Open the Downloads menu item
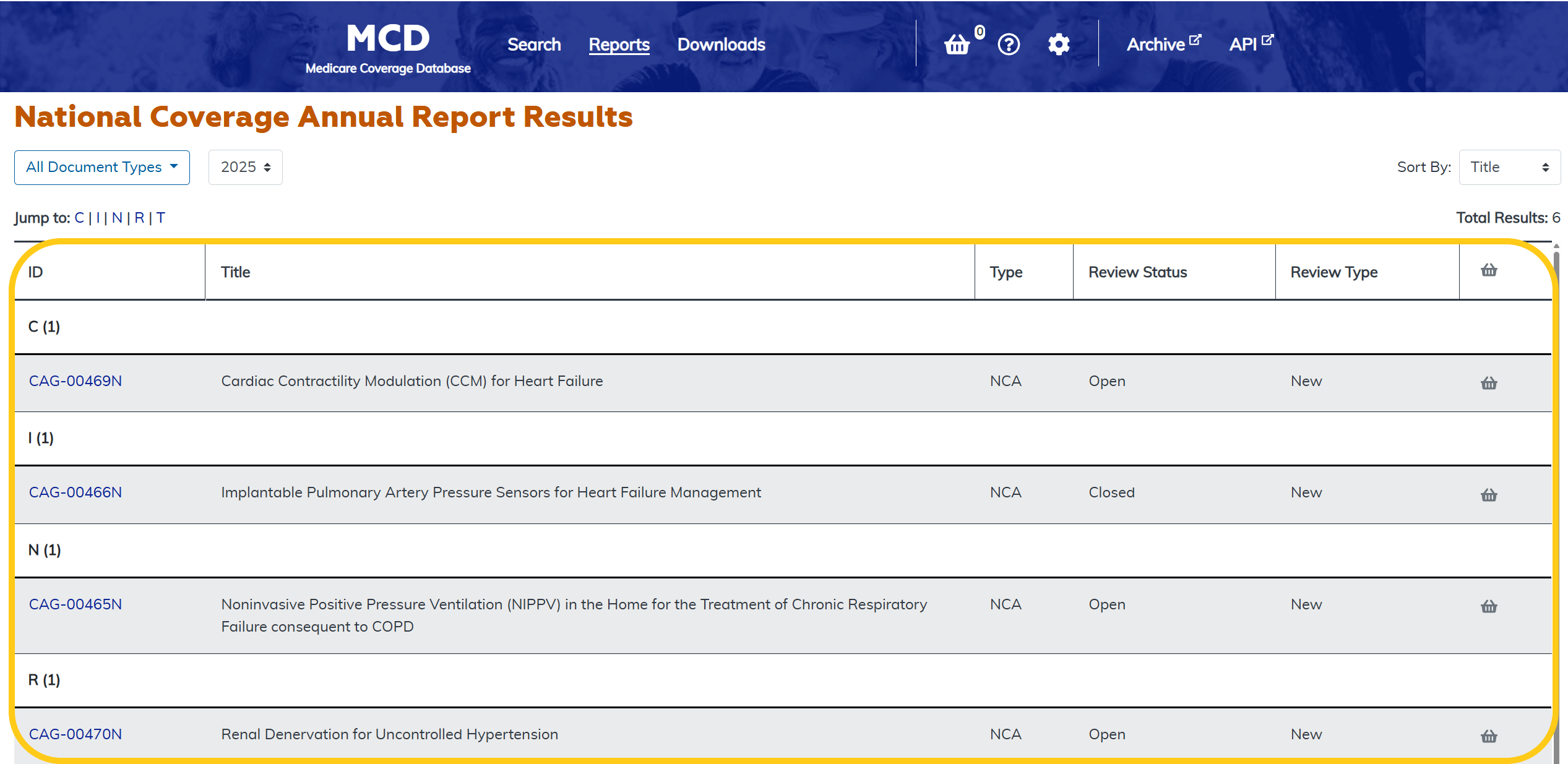This screenshot has height=764, width=1568. tap(721, 45)
